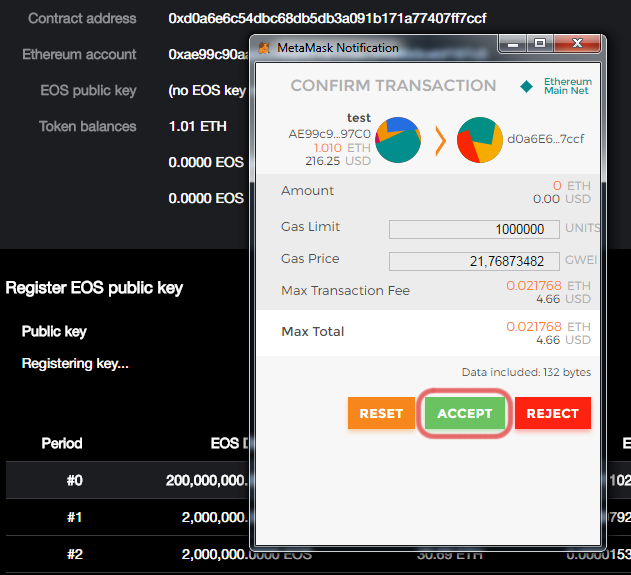Click the 'Data included: 132 bytes' text

tap(526, 372)
